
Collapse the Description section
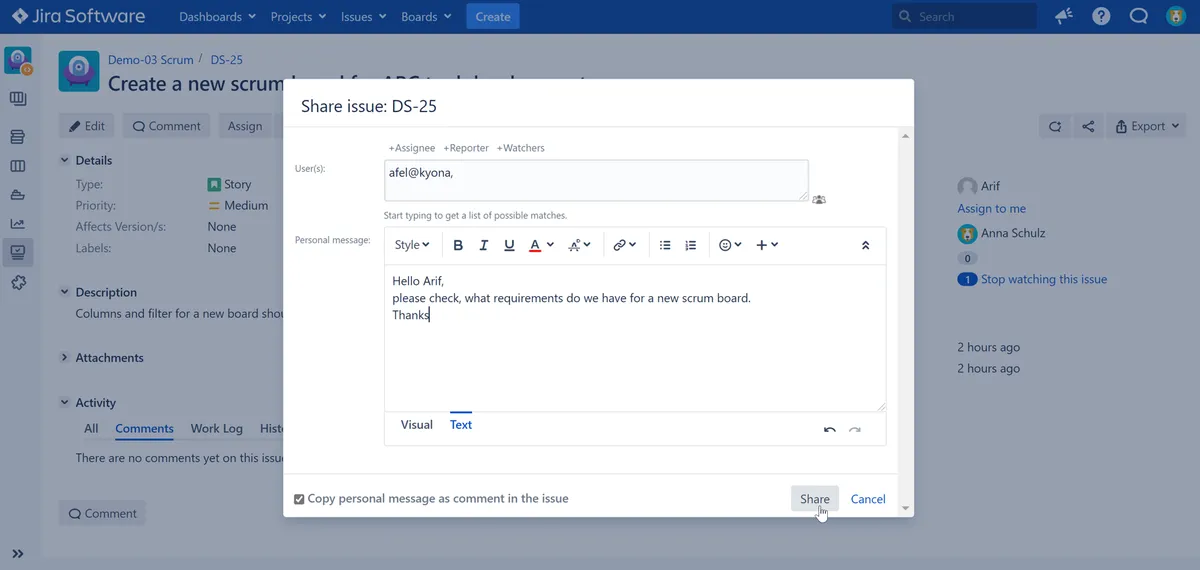point(65,292)
